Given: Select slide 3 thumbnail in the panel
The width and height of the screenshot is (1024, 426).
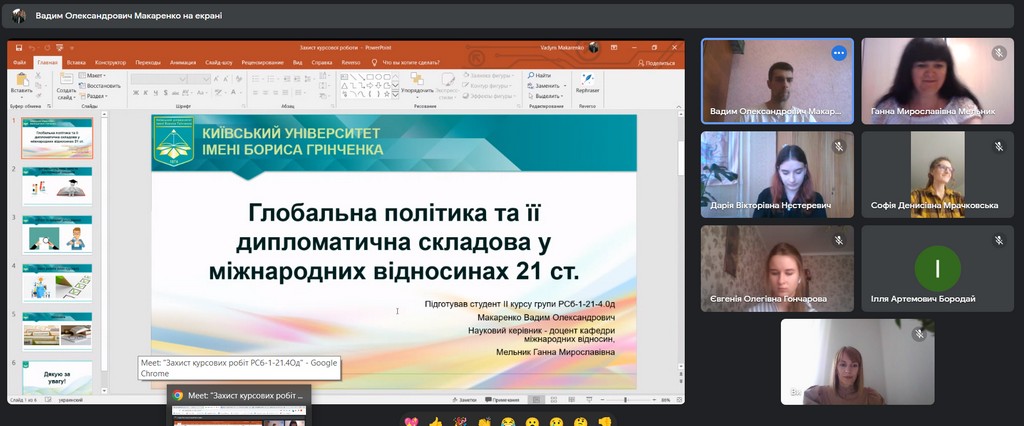Looking at the screenshot, I should click(57, 232).
